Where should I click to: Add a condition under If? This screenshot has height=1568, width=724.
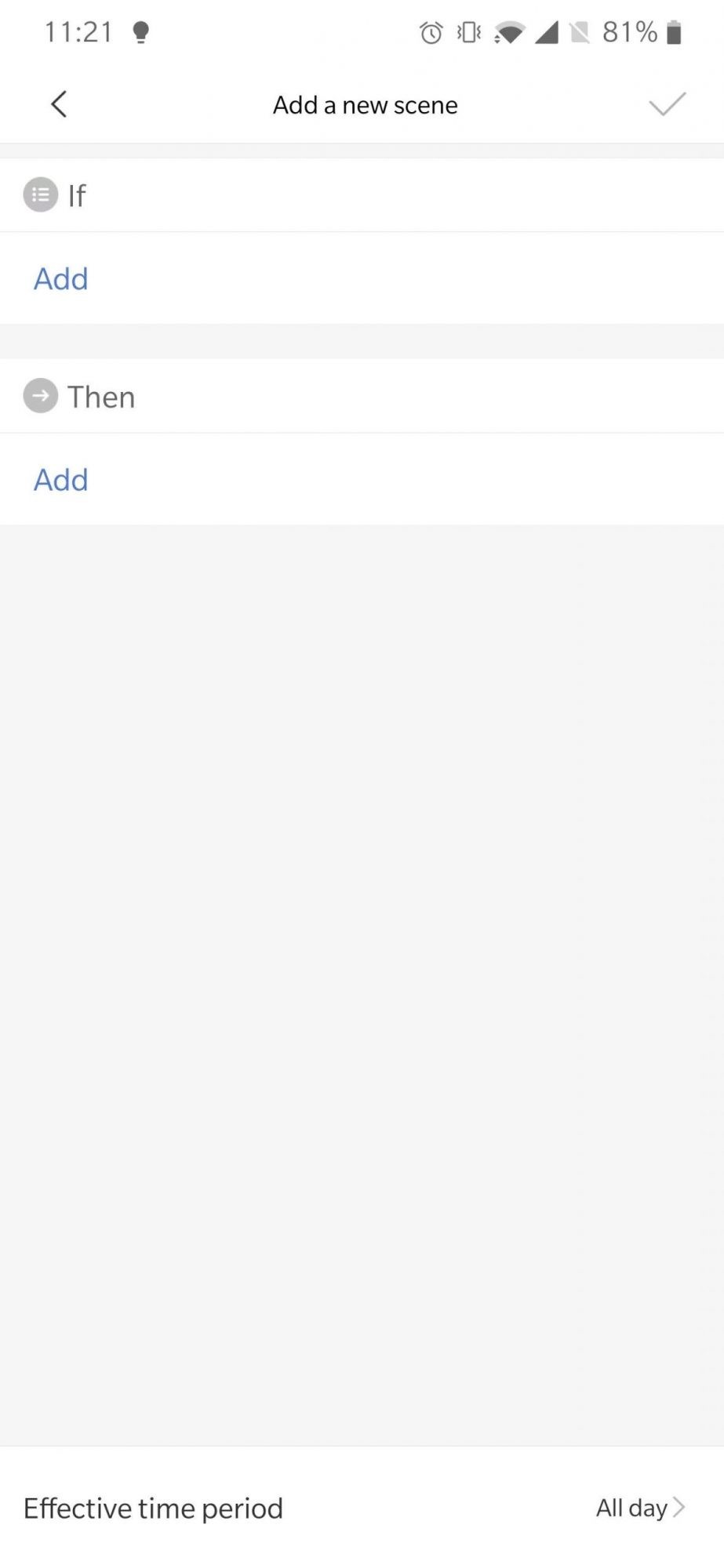[61, 279]
